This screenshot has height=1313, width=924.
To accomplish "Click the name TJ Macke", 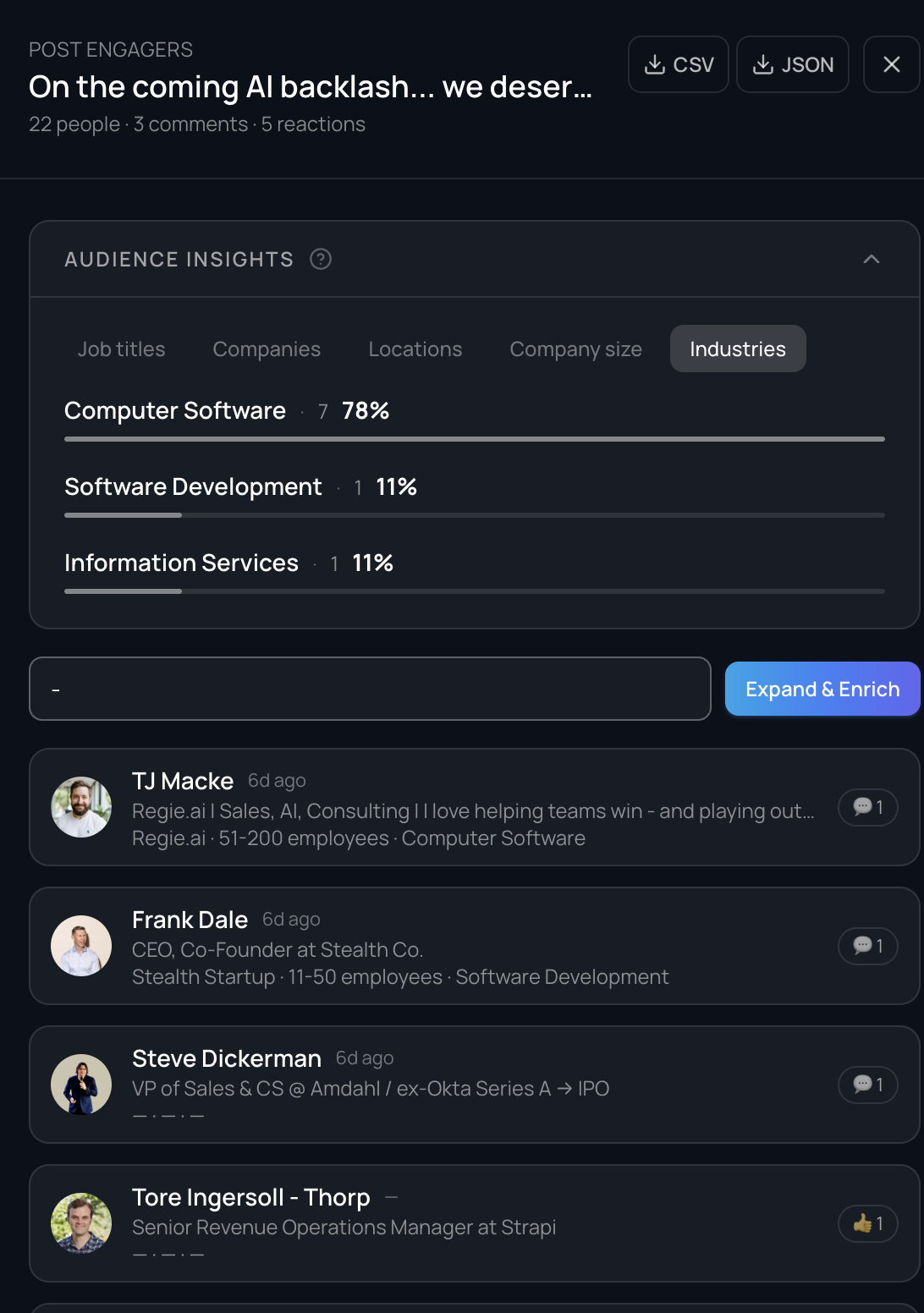I will (183, 781).
